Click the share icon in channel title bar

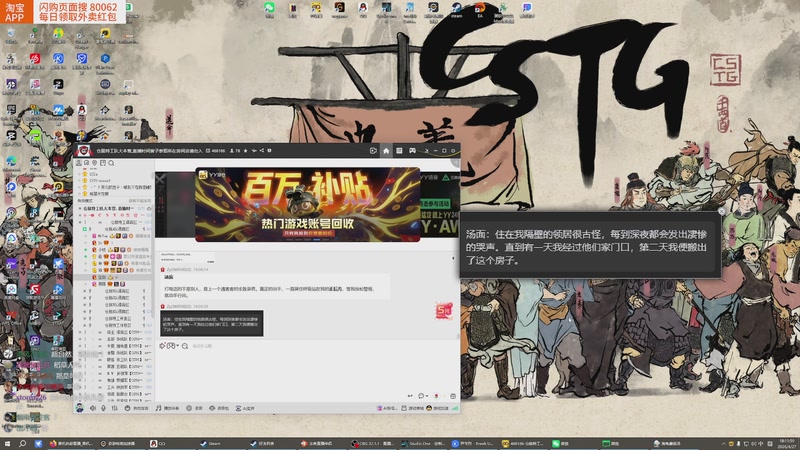pos(262,151)
